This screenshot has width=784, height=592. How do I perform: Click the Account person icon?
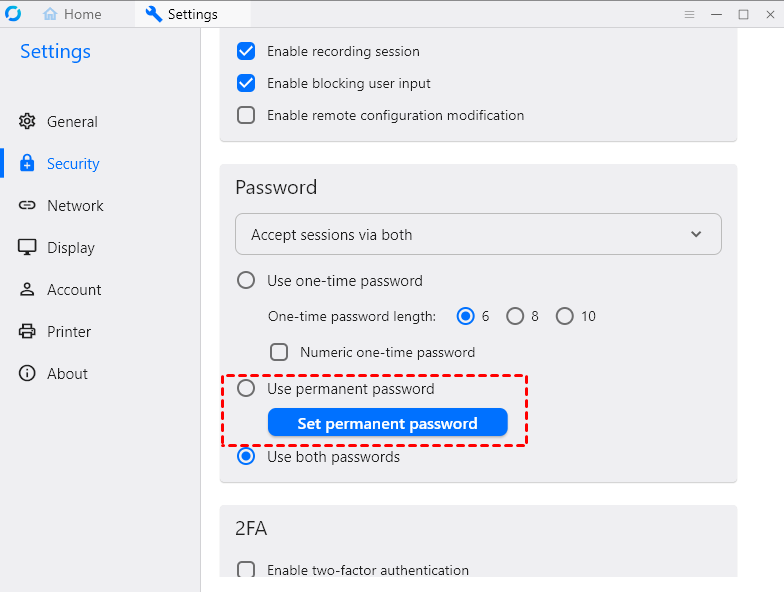tap(27, 290)
